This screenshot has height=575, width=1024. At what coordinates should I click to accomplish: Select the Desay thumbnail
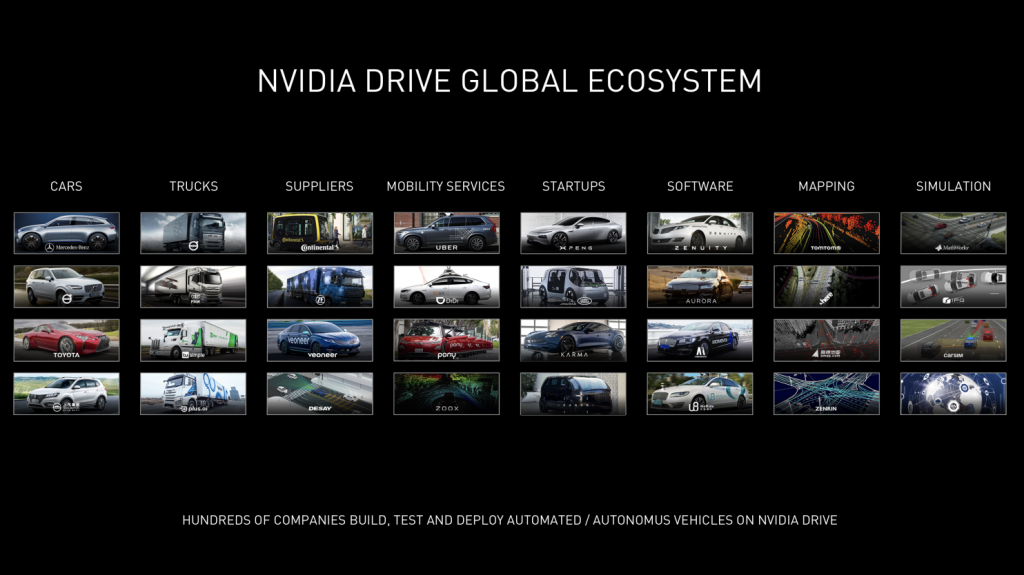(x=320, y=393)
